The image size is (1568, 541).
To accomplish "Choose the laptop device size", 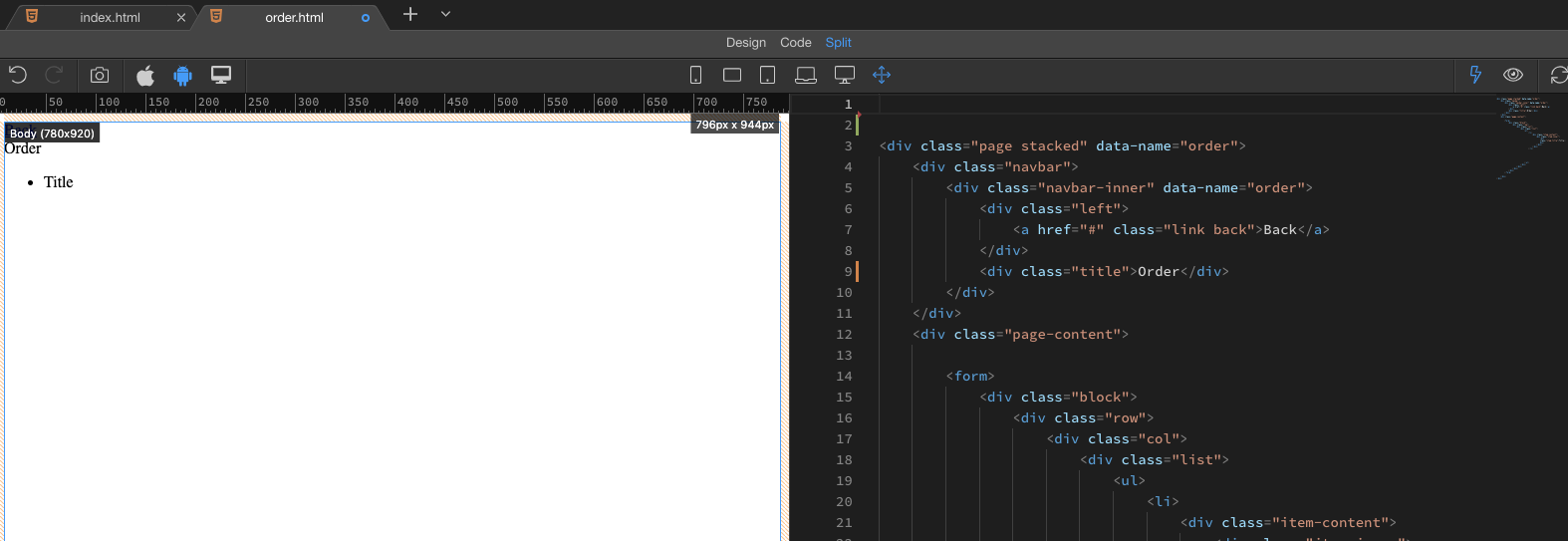I will [x=806, y=75].
